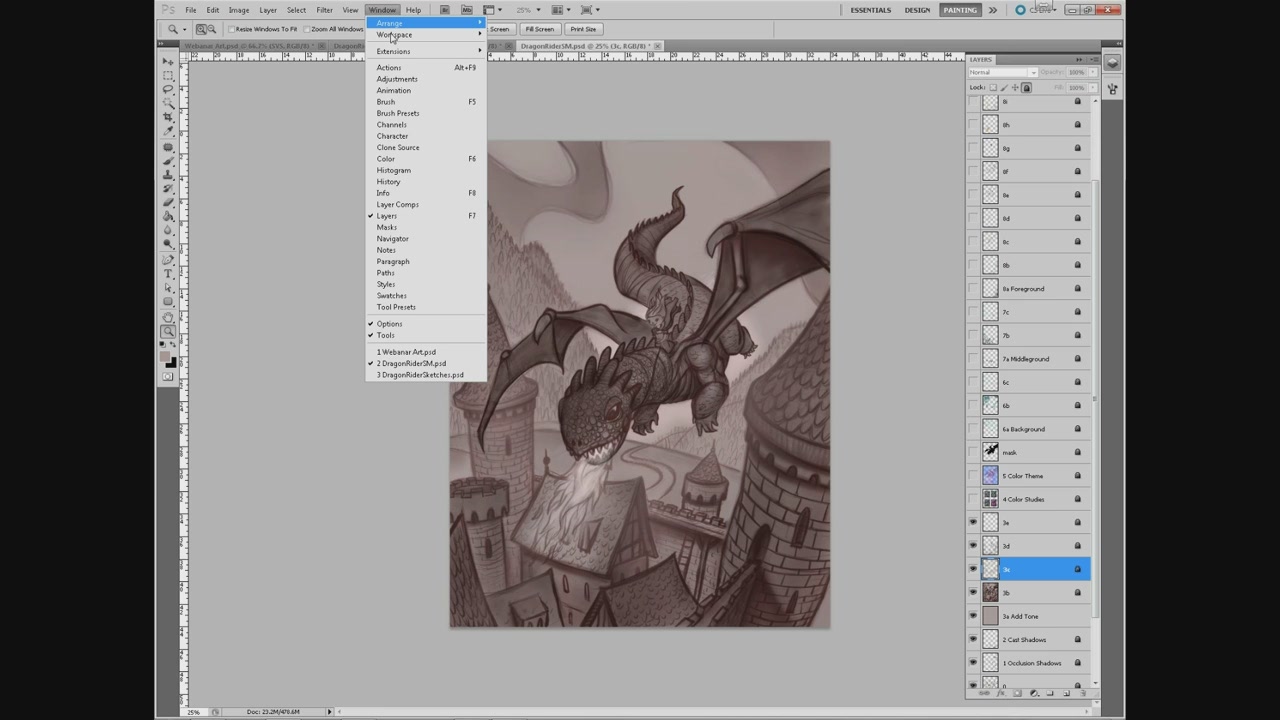Open the collapsed Layers panel icon

(x=1112, y=62)
